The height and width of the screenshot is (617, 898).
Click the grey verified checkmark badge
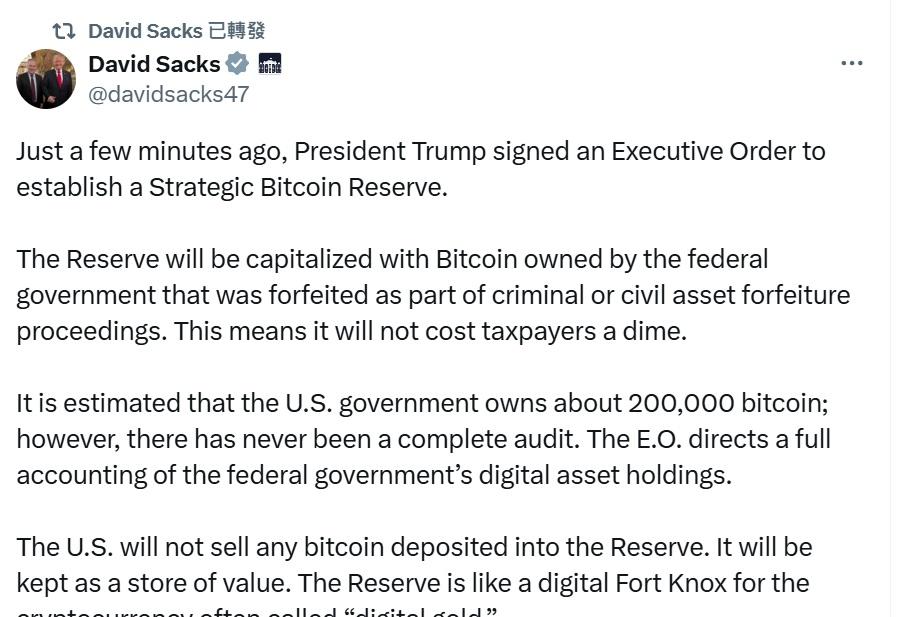tap(237, 64)
